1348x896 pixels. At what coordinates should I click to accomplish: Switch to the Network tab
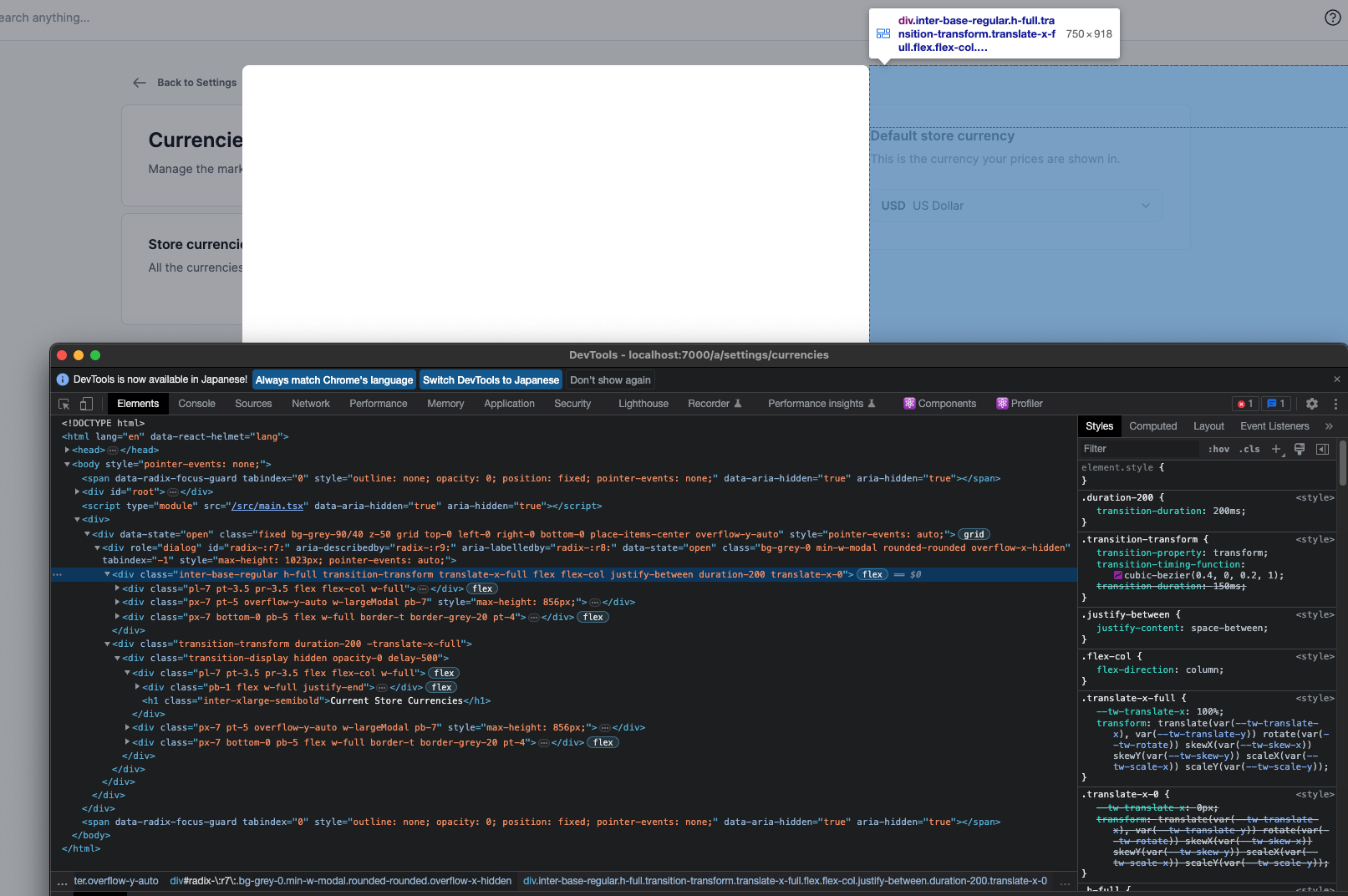coord(311,404)
